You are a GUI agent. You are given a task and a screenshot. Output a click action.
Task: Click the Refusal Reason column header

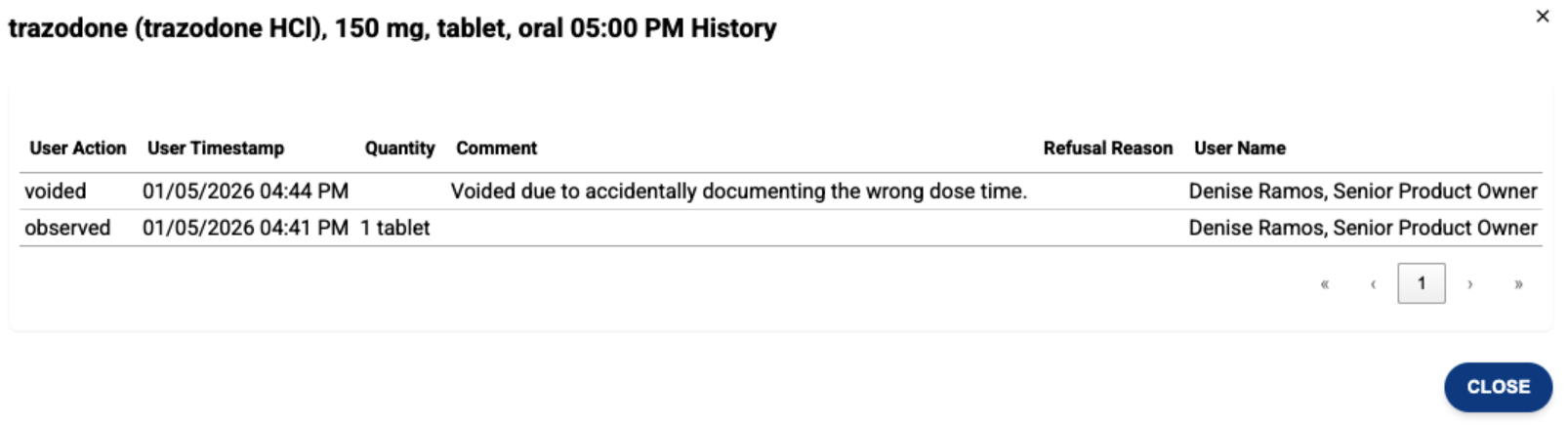click(x=1107, y=149)
